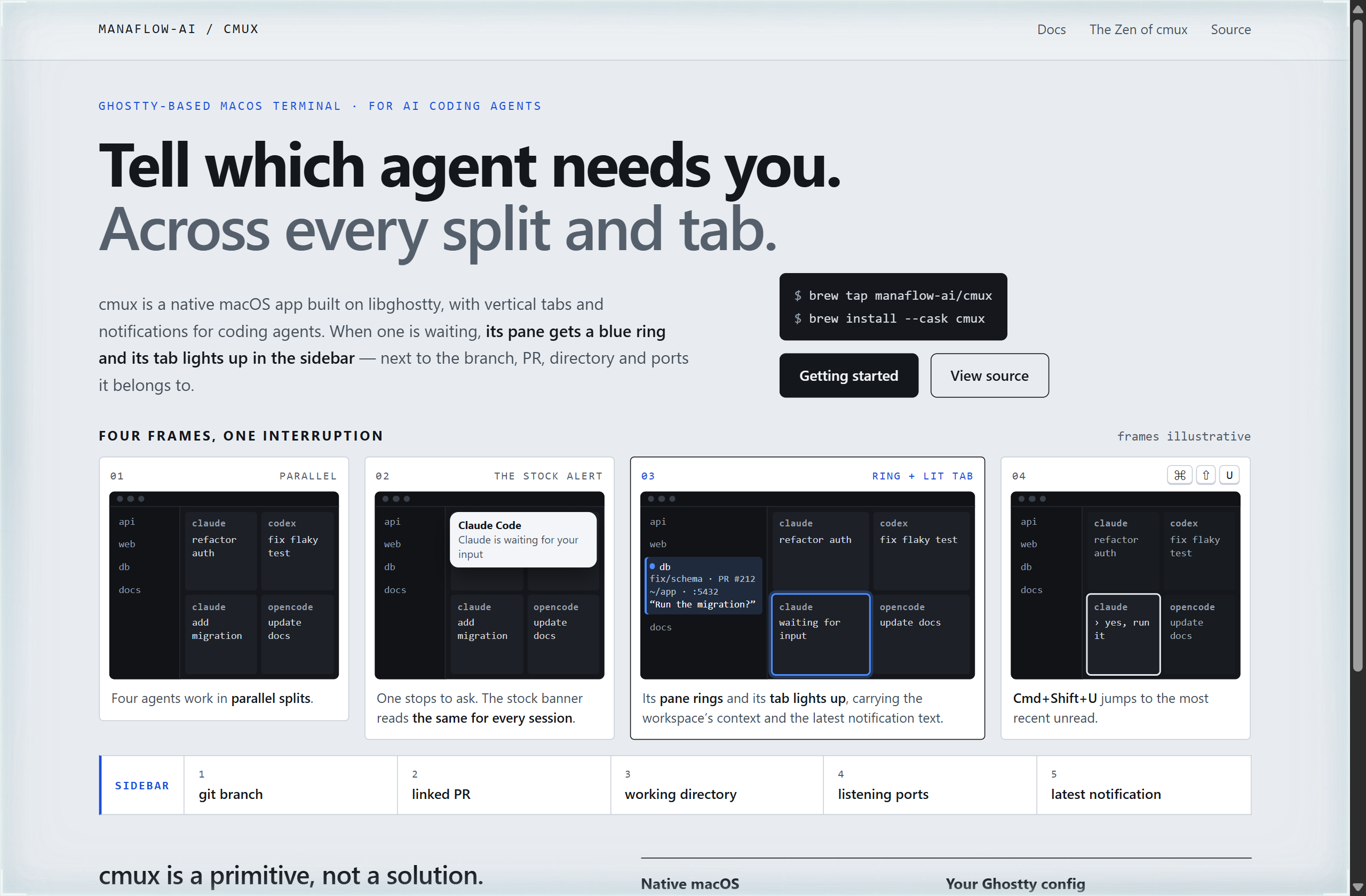Select frame 04 keyboard shortcut card
The image size is (1366, 896).
pyautogui.click(x=1125, y=598)
